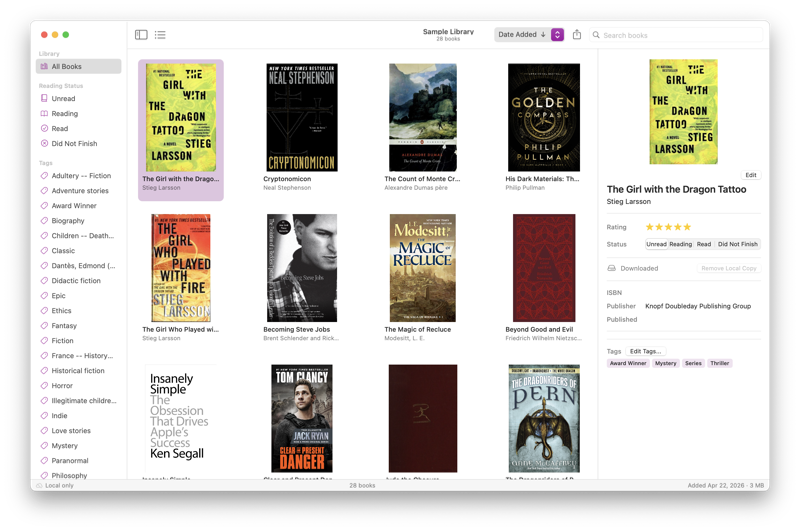Select the Love stories tag
The height and width of the screenshot is (531, 800).
pos(79,431)
